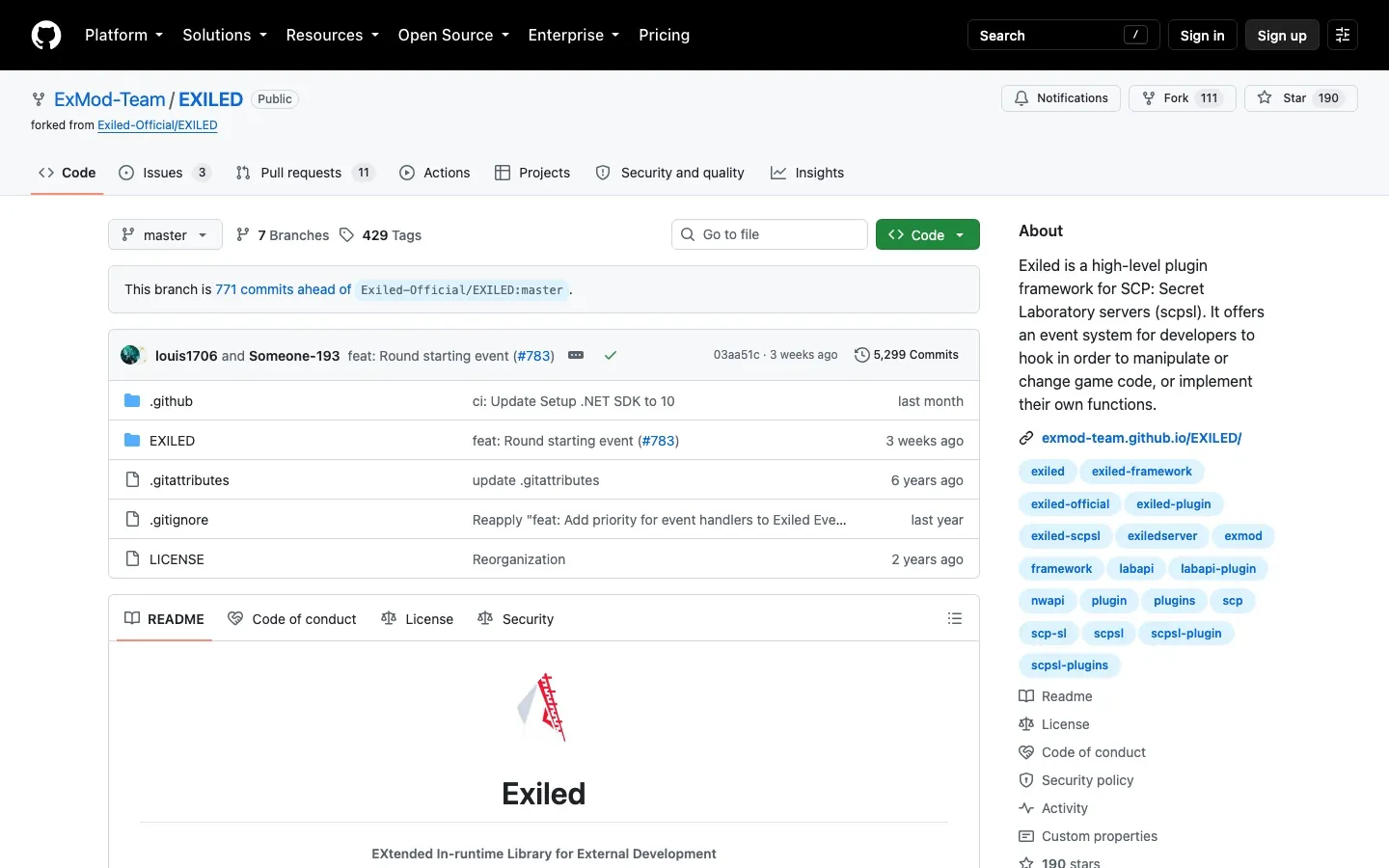The width and height of the screenshot is (1389, 868).
Task: Open the GitHub home logo
Action: (46, 35)
